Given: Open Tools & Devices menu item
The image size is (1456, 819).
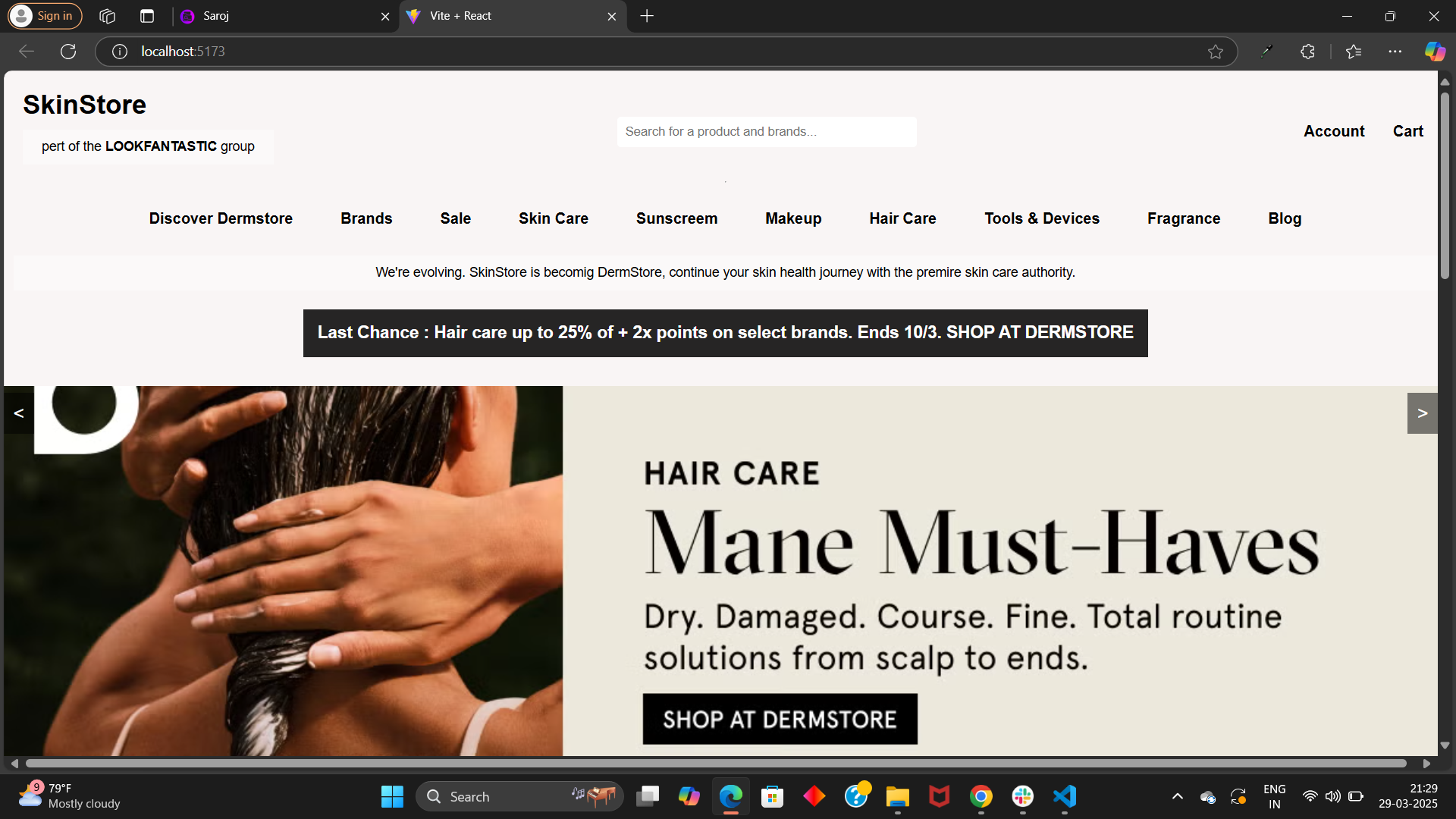Looking at the screenshot, I should 1042,218.
